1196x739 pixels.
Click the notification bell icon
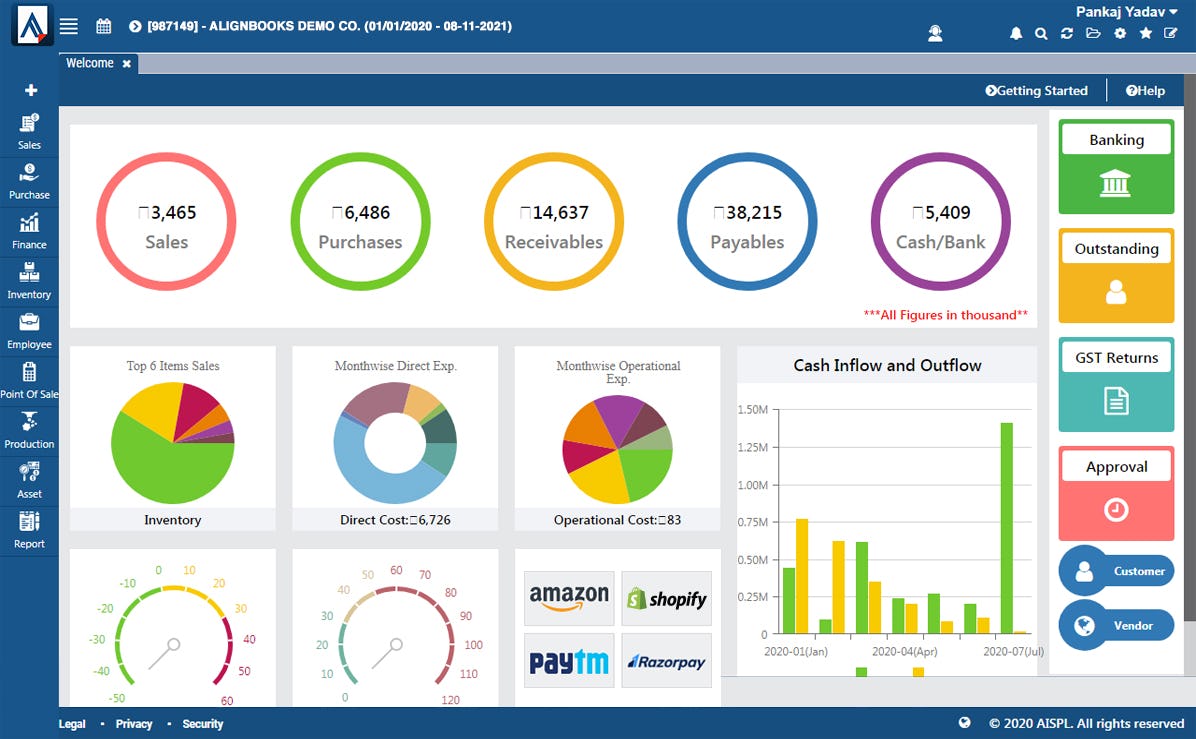pos(1016,33)
